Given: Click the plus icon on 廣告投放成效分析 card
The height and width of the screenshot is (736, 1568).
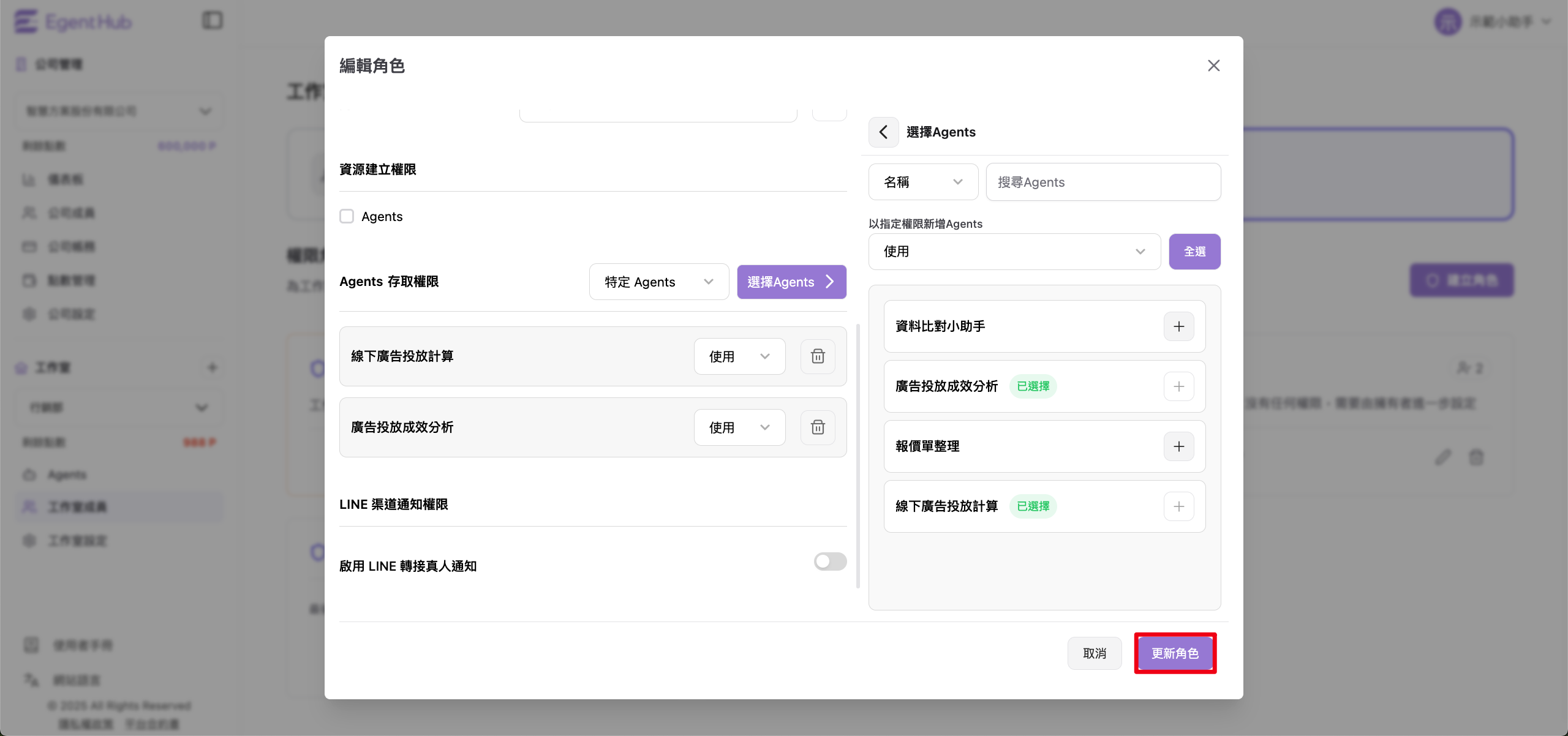Looking at the screenshot, I should 1178,386.
